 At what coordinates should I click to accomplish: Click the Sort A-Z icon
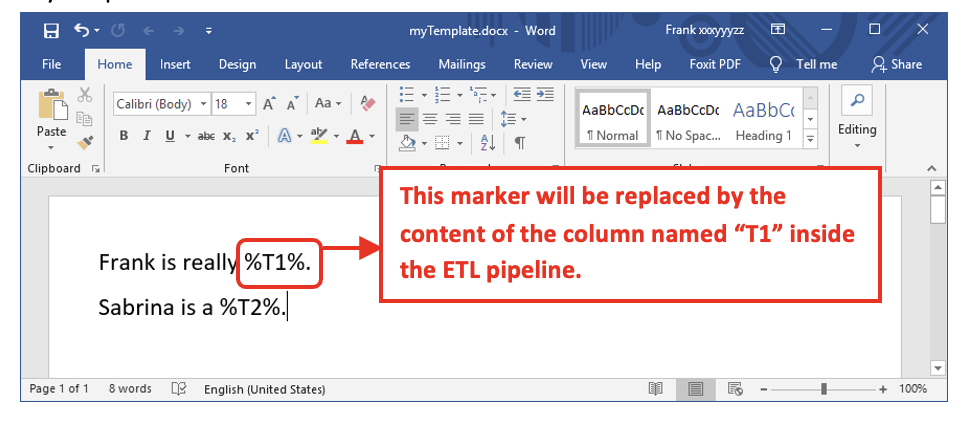click(x=487, y=142)
